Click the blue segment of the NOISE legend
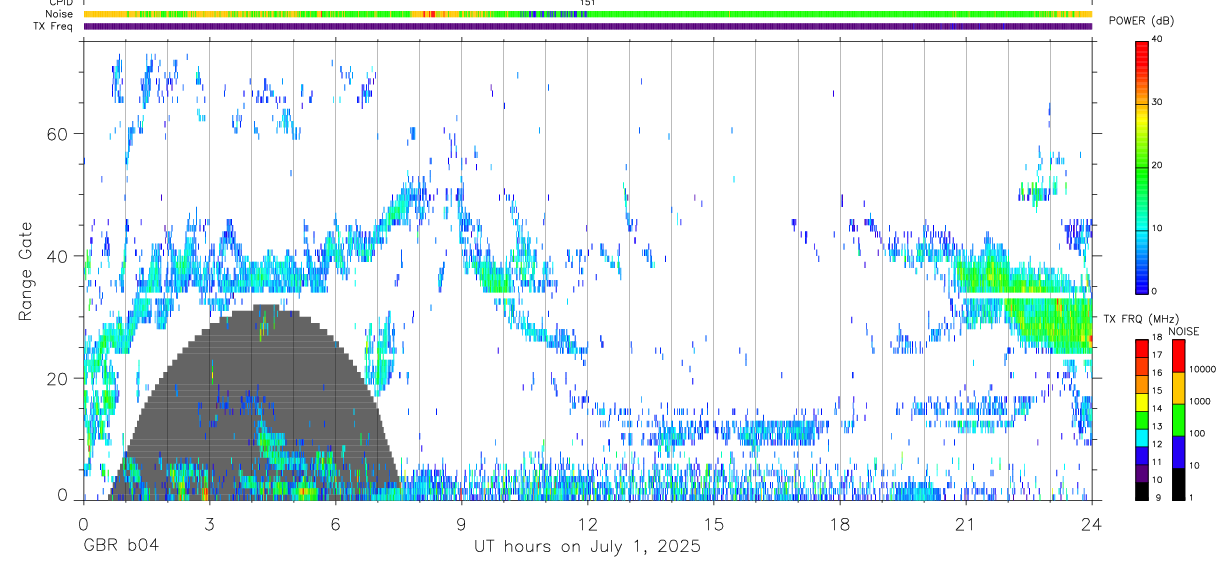 pyautogui.click(x=1179, y=452)
